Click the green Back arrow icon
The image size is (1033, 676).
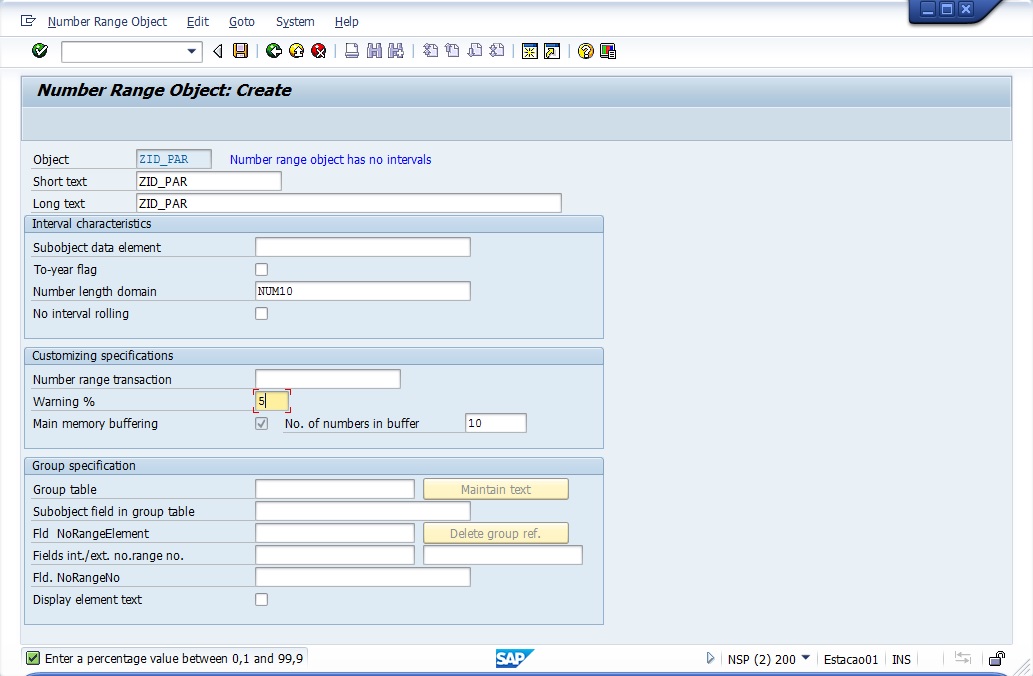coord(273,51)
